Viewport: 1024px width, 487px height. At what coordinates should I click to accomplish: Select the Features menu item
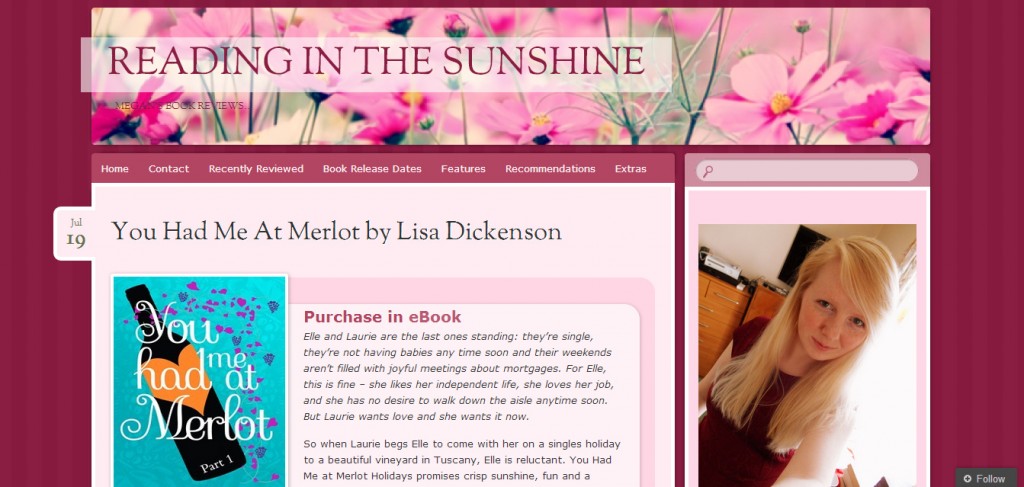[463, 168]
